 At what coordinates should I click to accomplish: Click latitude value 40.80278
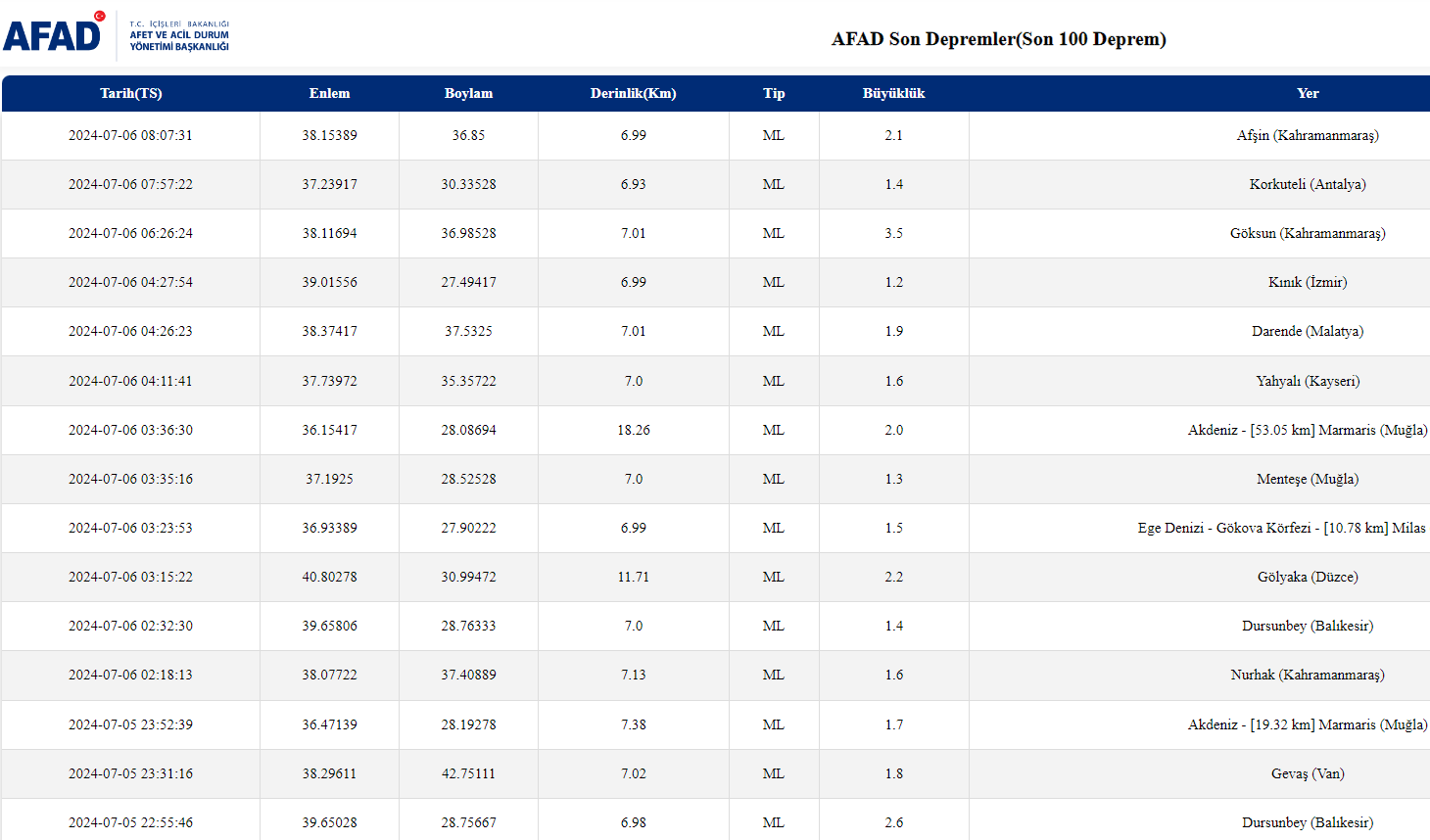329,577
